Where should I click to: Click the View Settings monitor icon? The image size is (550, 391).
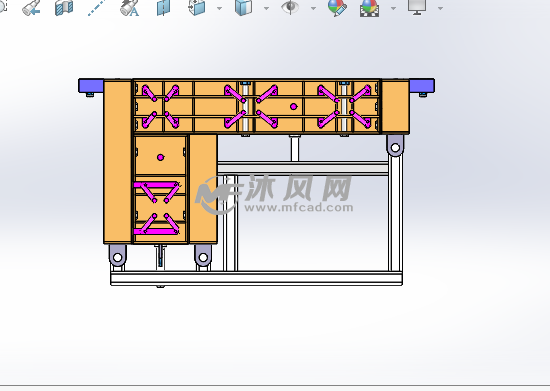click(x=417, y=7)
